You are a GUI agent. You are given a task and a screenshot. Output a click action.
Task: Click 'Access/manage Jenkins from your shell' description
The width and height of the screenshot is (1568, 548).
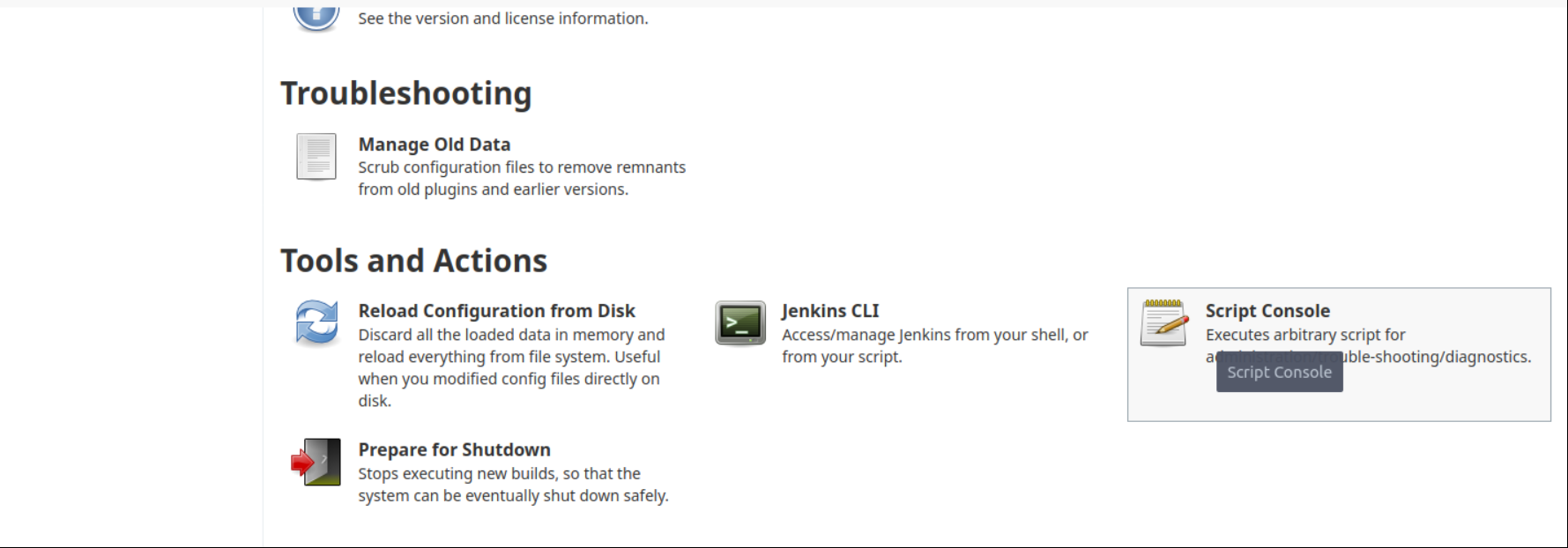click(935, 345)
